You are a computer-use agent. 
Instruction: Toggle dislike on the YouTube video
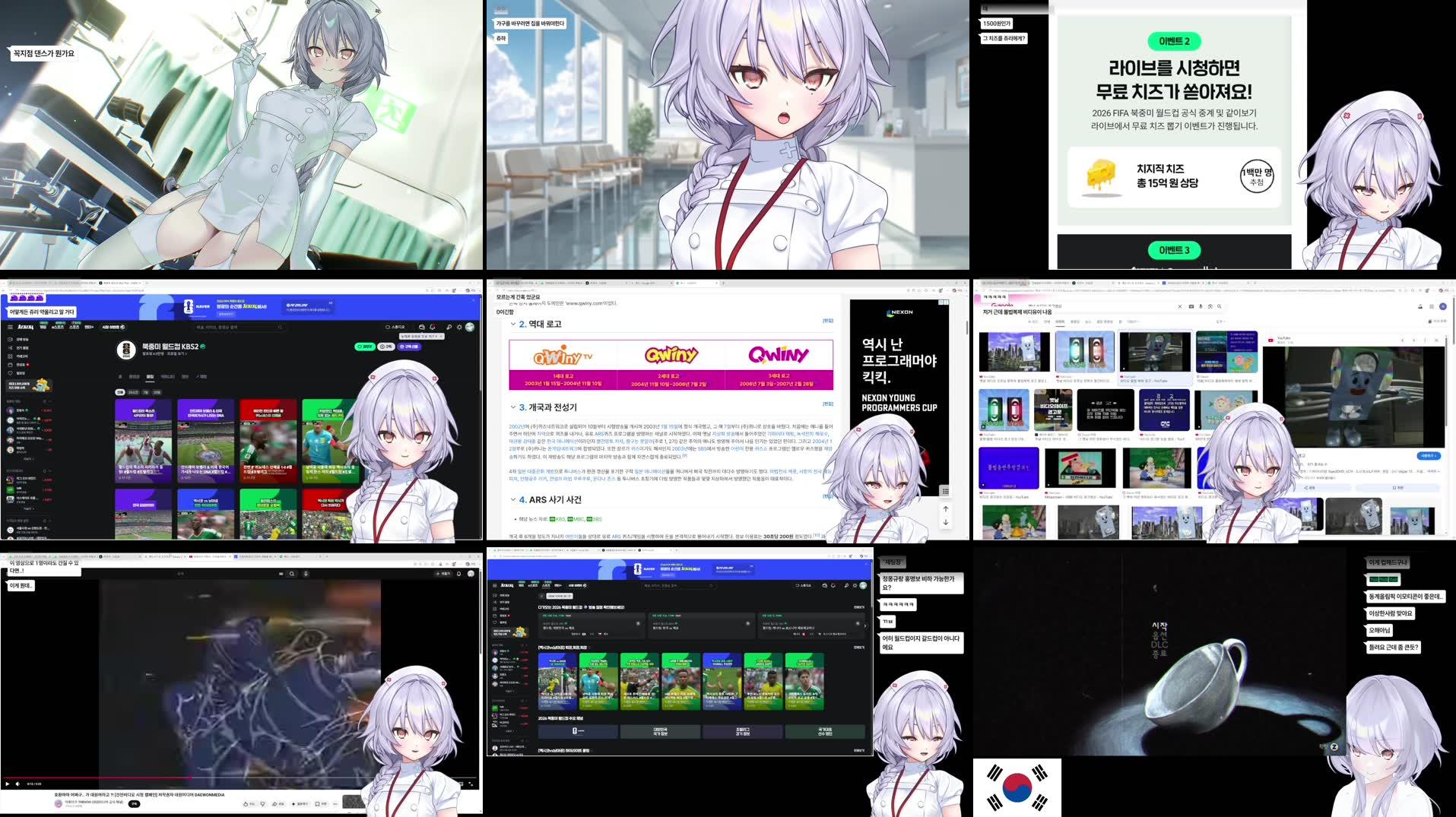[262, 804]
